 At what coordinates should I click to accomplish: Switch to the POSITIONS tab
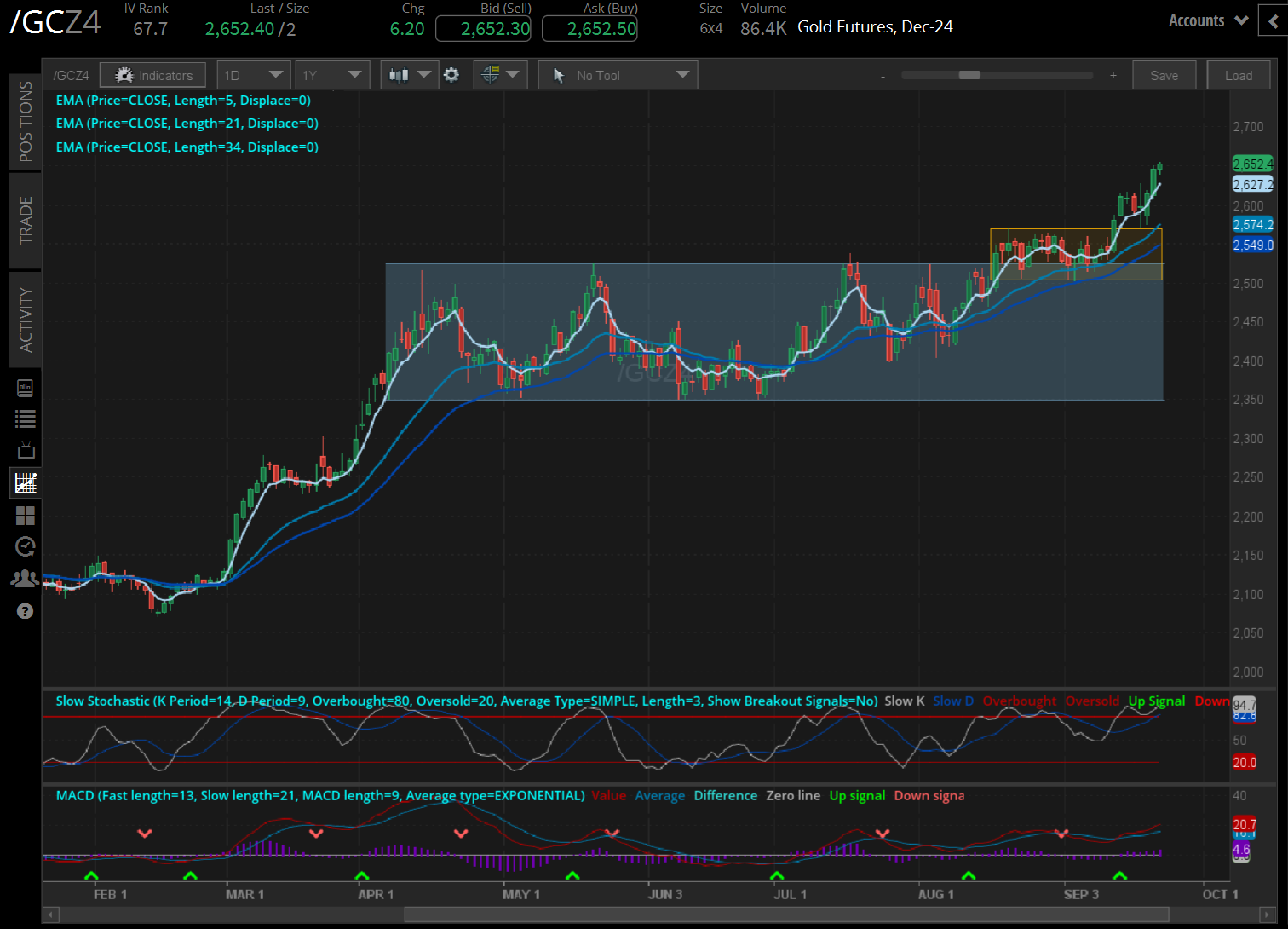click(25, 122)
